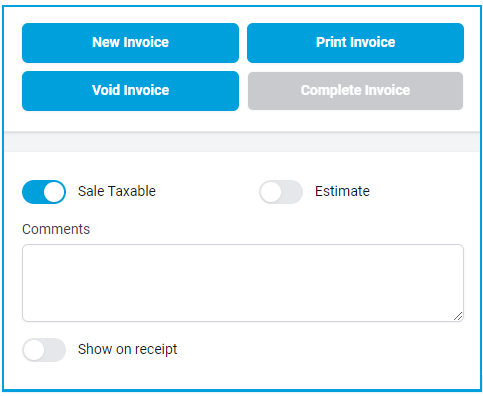Void the current invoice

[130, 91]
